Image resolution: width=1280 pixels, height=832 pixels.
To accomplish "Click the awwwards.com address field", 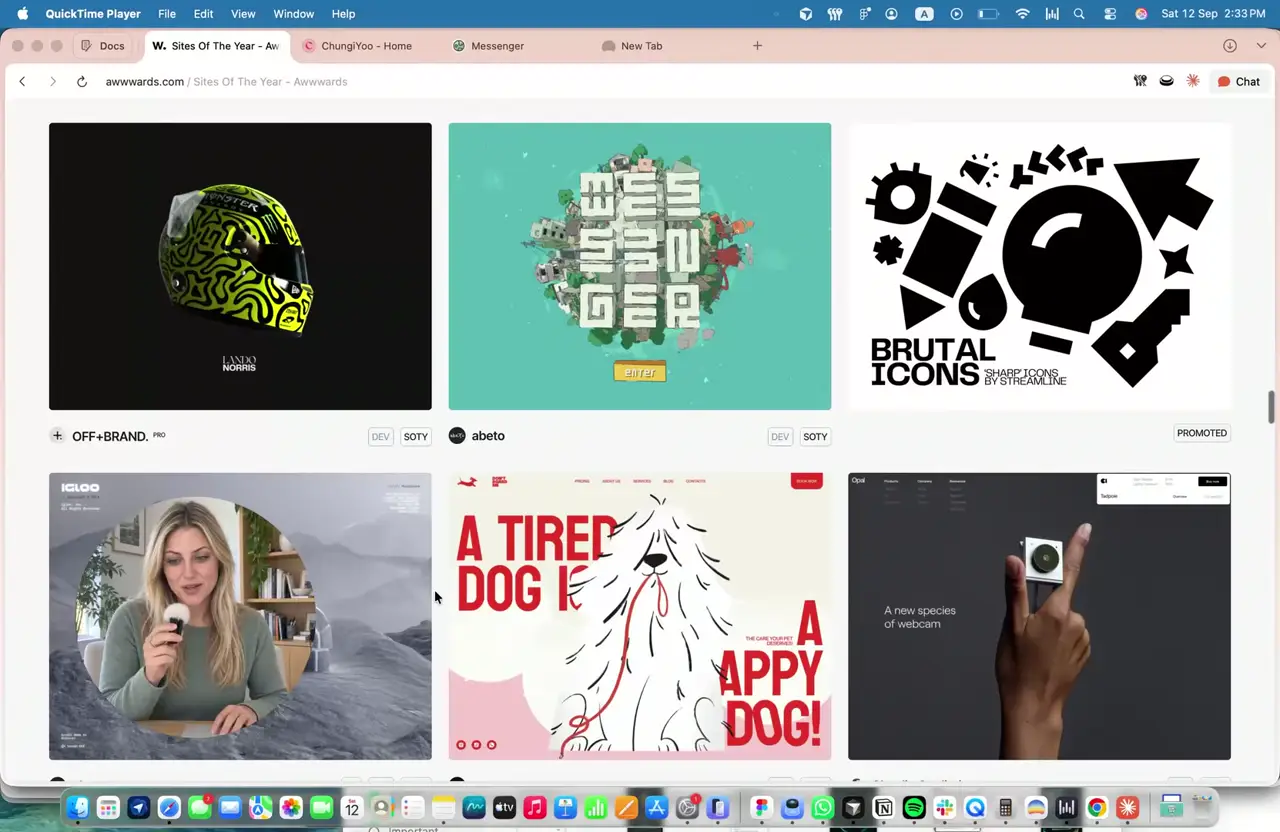I will [226, 82].
